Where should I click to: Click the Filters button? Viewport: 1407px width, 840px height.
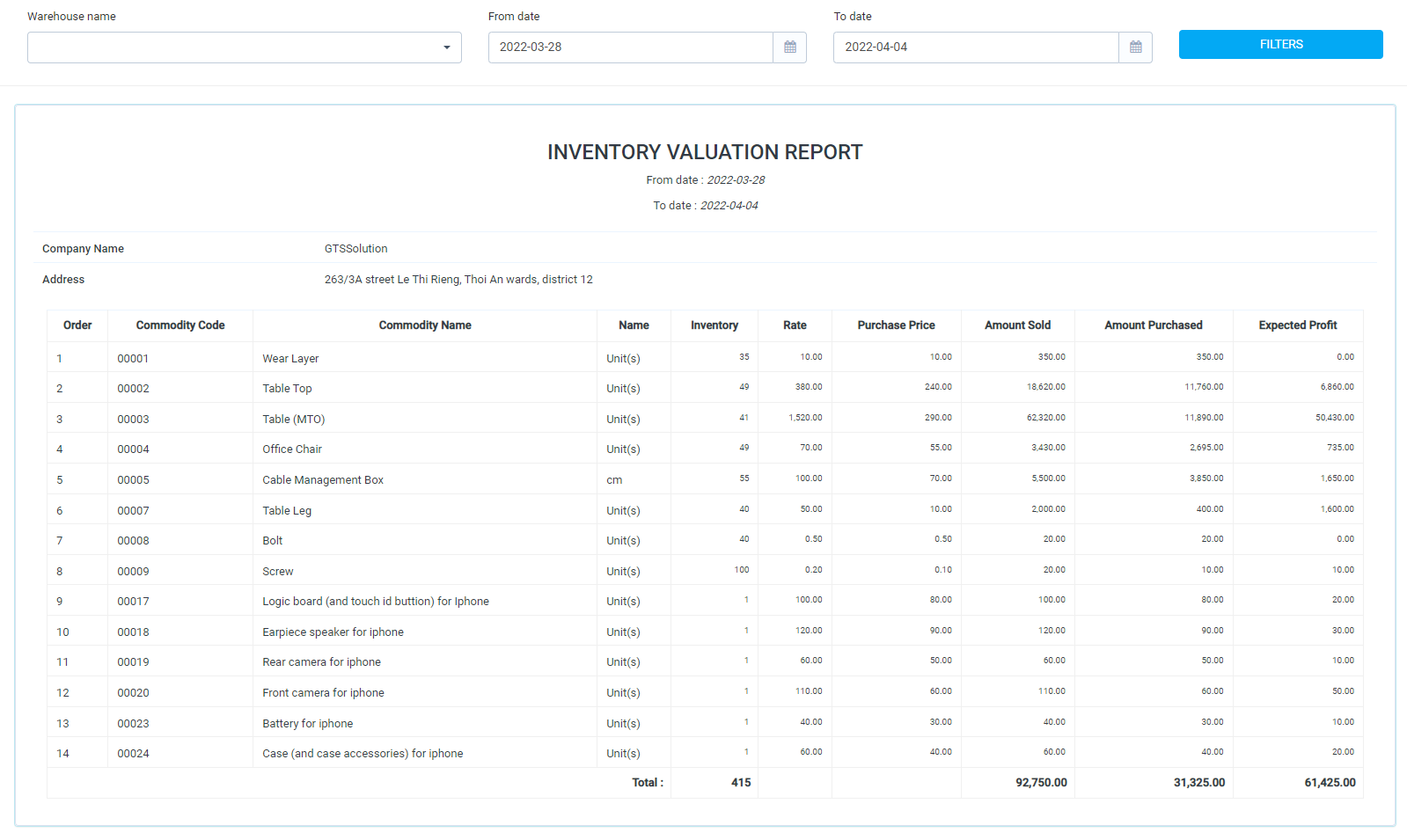pyautogui.click(x=1280, y=45)
